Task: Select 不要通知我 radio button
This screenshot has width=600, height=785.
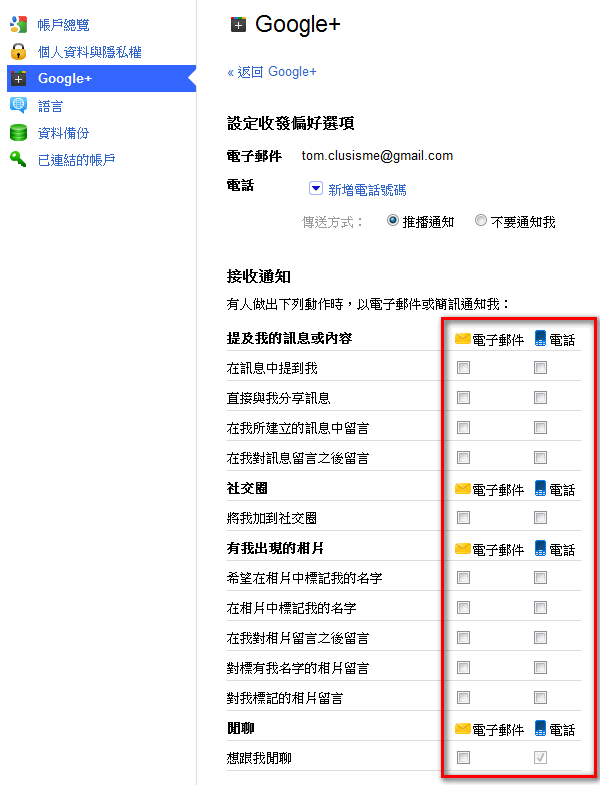Action: point(481,221)
